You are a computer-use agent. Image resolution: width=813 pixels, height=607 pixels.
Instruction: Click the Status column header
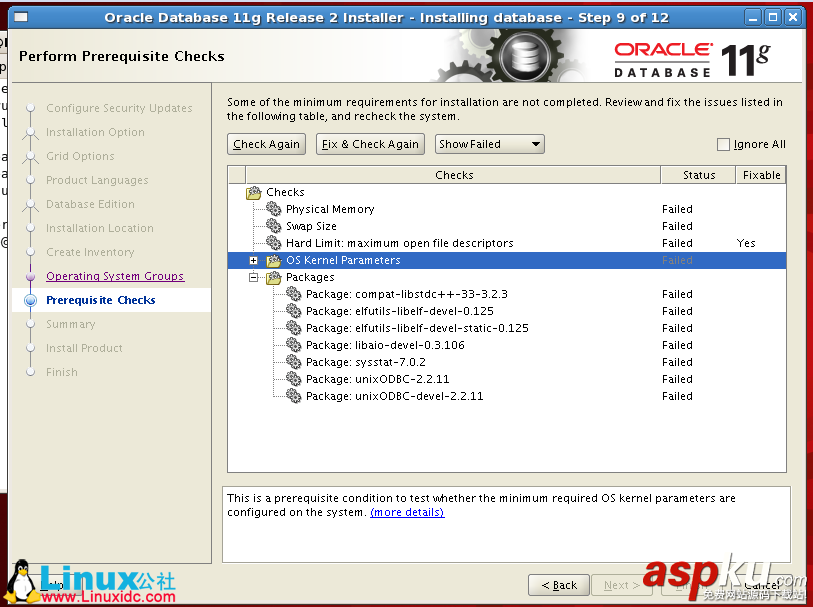click(x=698, y=175)
